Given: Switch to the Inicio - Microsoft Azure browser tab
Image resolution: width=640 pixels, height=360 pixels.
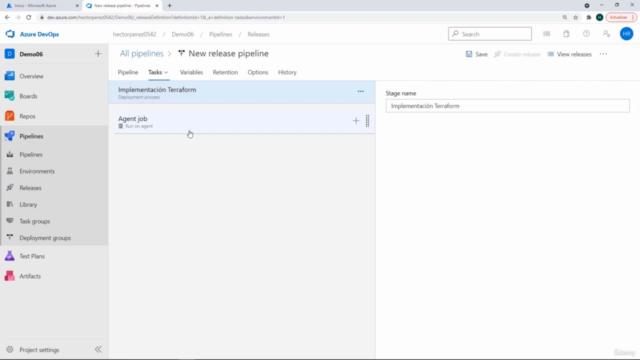Looking at the screenshot, I should tap(41, 6).
